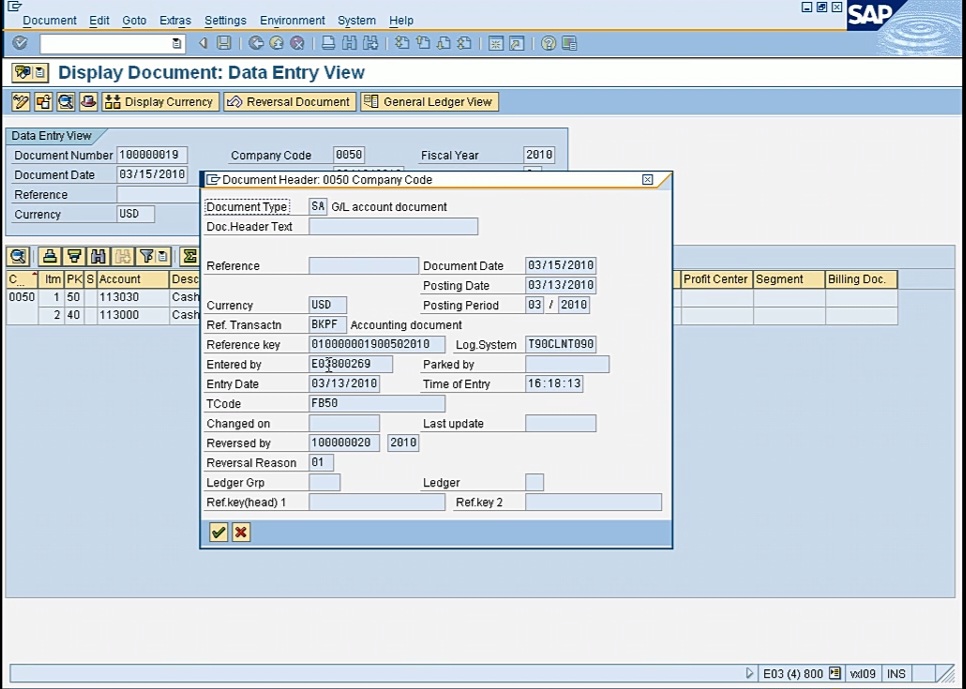Open the Settings menu
Viewport: 966px width, 689px height.
click(225, 20)
